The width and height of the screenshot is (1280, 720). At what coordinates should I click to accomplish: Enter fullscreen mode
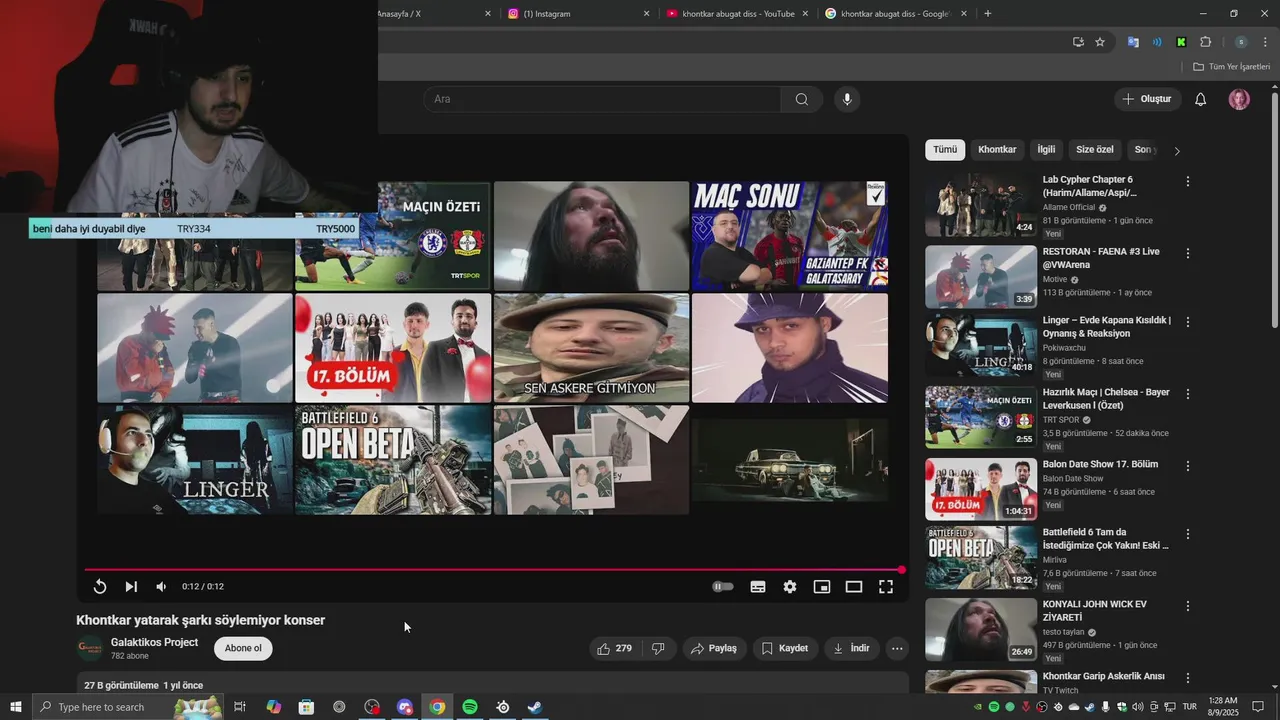coord(886,587)
